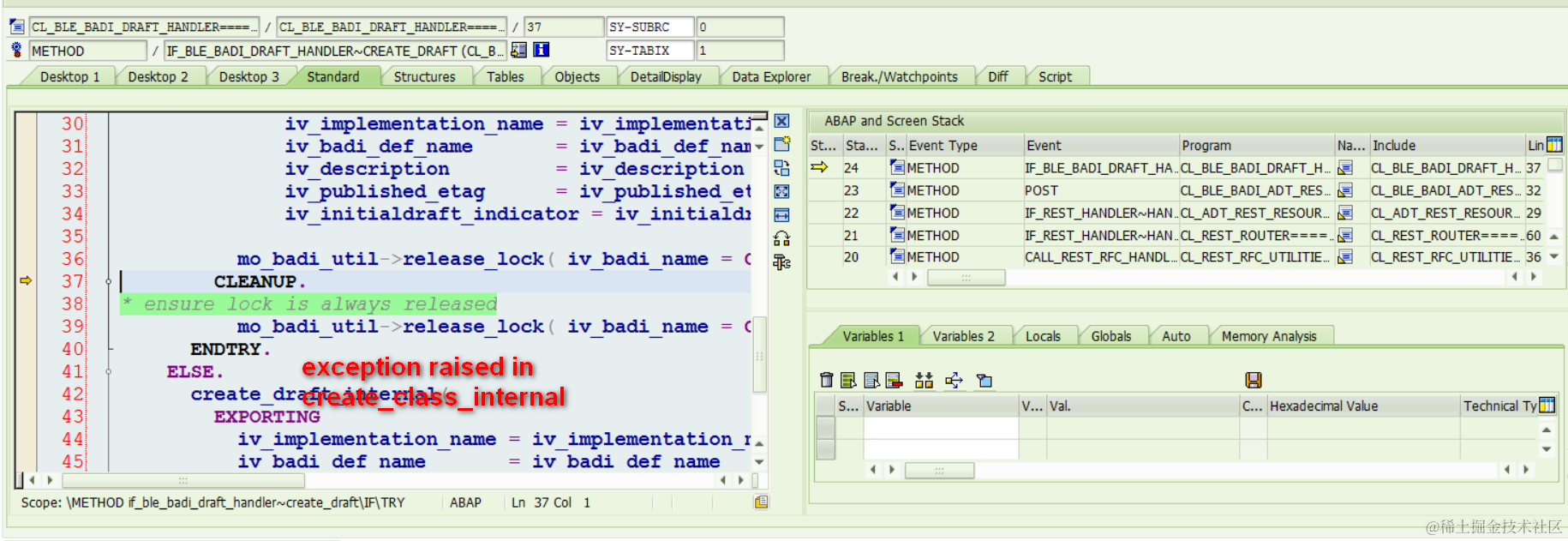Screen dimensions: 1568x541
Task: Open the Structures tab
Action: click(424, 77)
